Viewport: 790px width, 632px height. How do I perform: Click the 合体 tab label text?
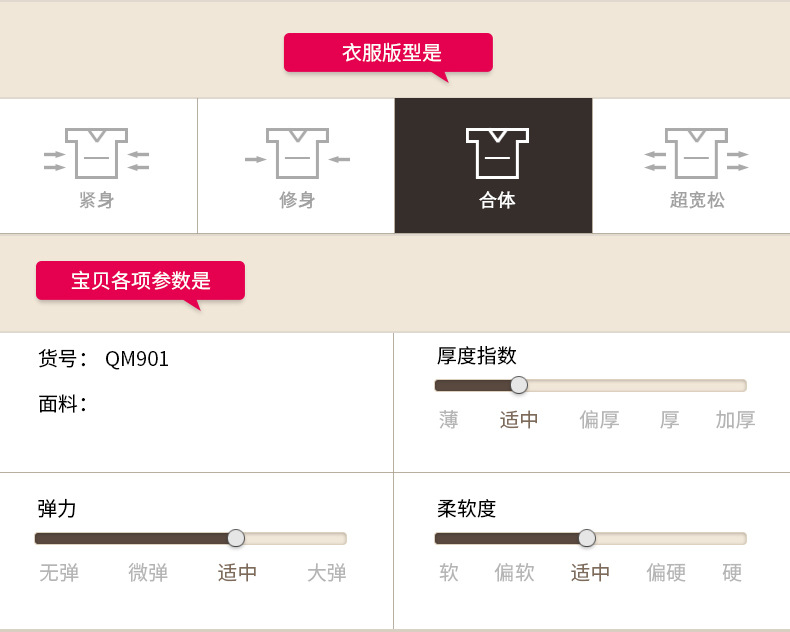point(497,200)
